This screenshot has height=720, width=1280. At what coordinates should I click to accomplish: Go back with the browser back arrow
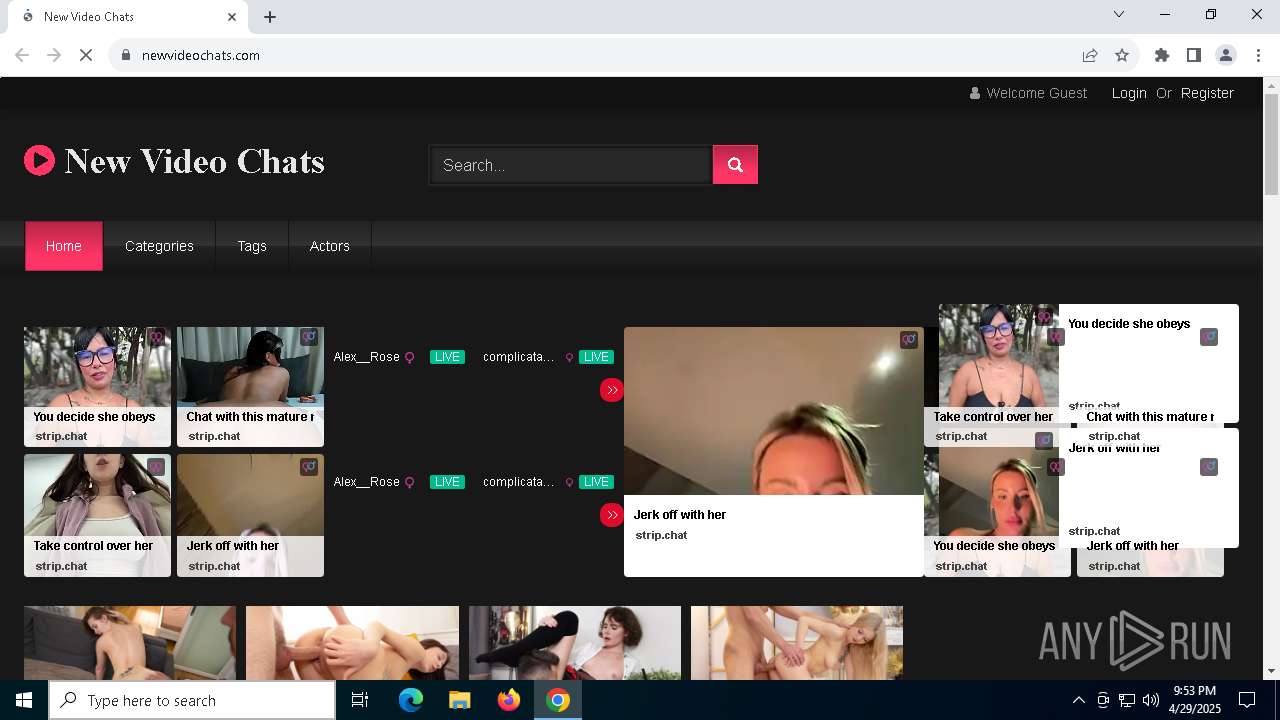click(x=22, y=55)
